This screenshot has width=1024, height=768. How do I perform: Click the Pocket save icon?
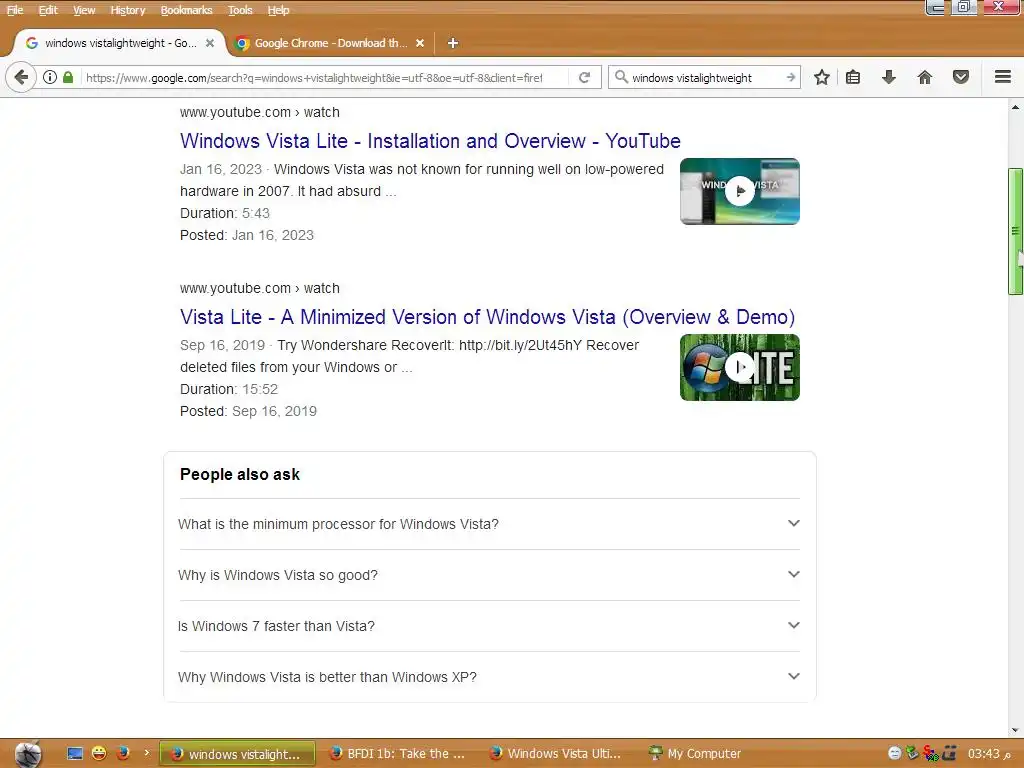click(x=960, y=77)
